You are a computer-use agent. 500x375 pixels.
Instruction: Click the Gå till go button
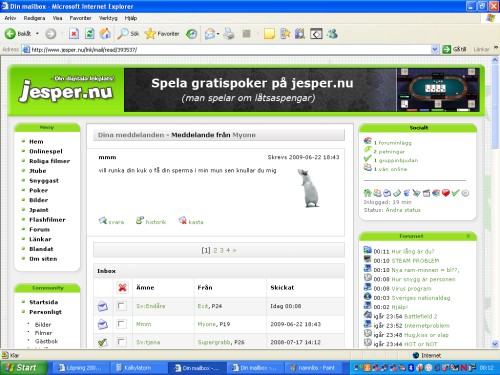pyautogui.click(x=454, y=50)
